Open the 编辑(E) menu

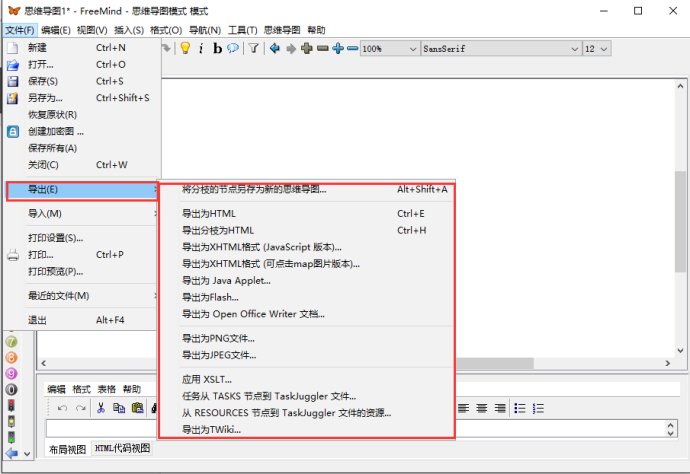tap(55, 30)
